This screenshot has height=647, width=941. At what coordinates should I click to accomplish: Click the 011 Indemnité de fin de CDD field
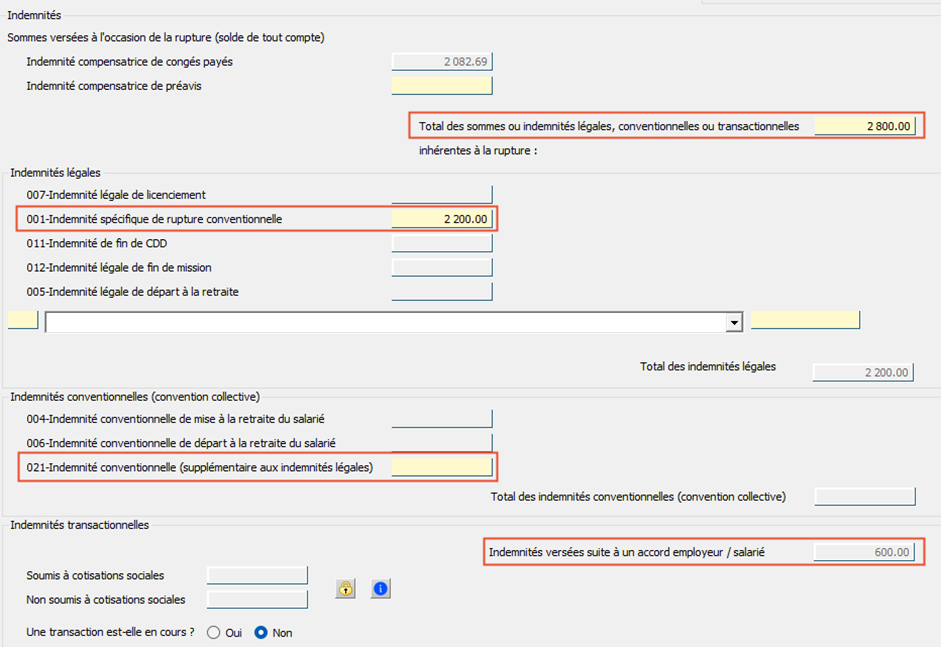[442, 243]
